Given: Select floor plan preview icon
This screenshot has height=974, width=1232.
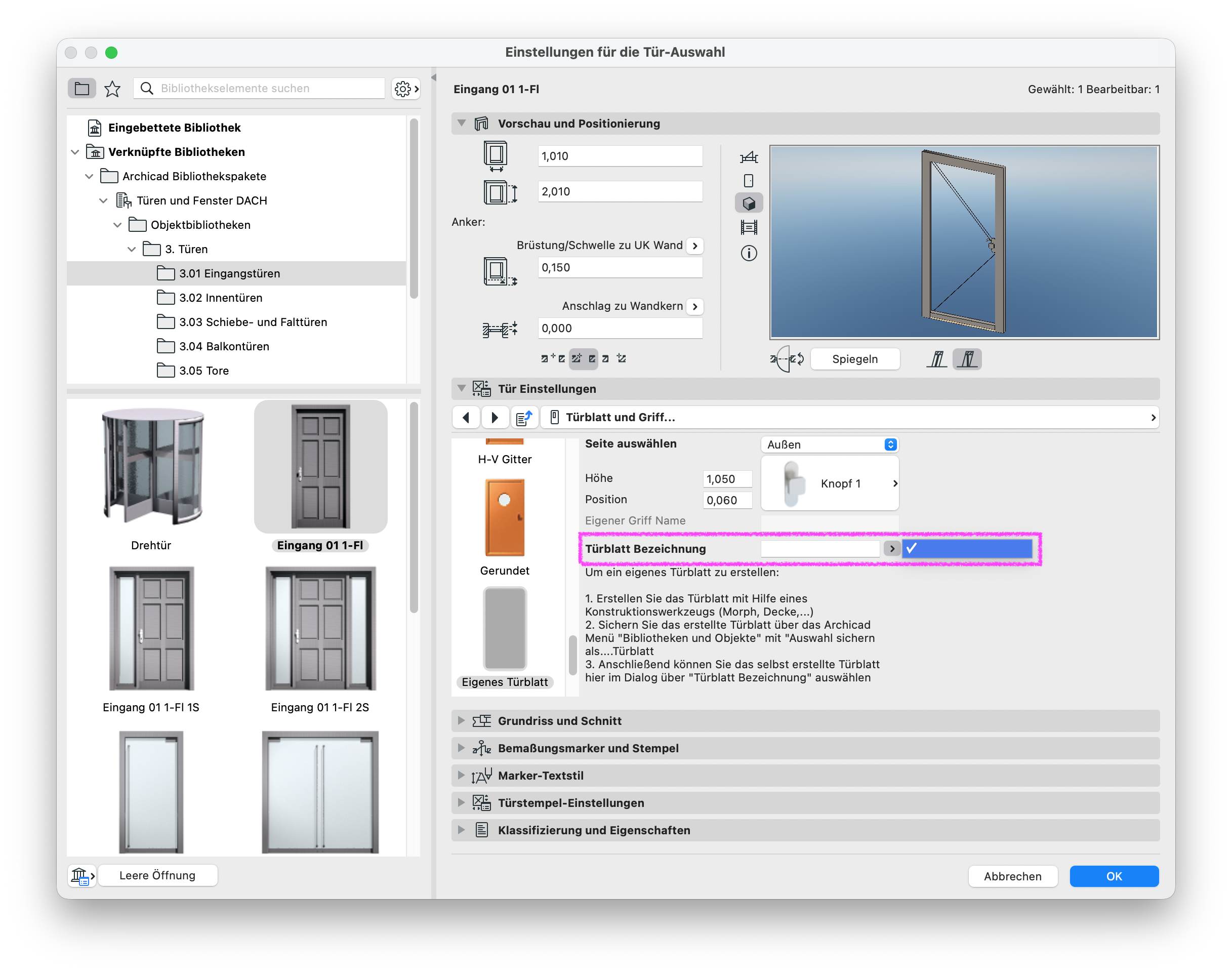Looking at the screenshot, I should [x=749, y=157].
